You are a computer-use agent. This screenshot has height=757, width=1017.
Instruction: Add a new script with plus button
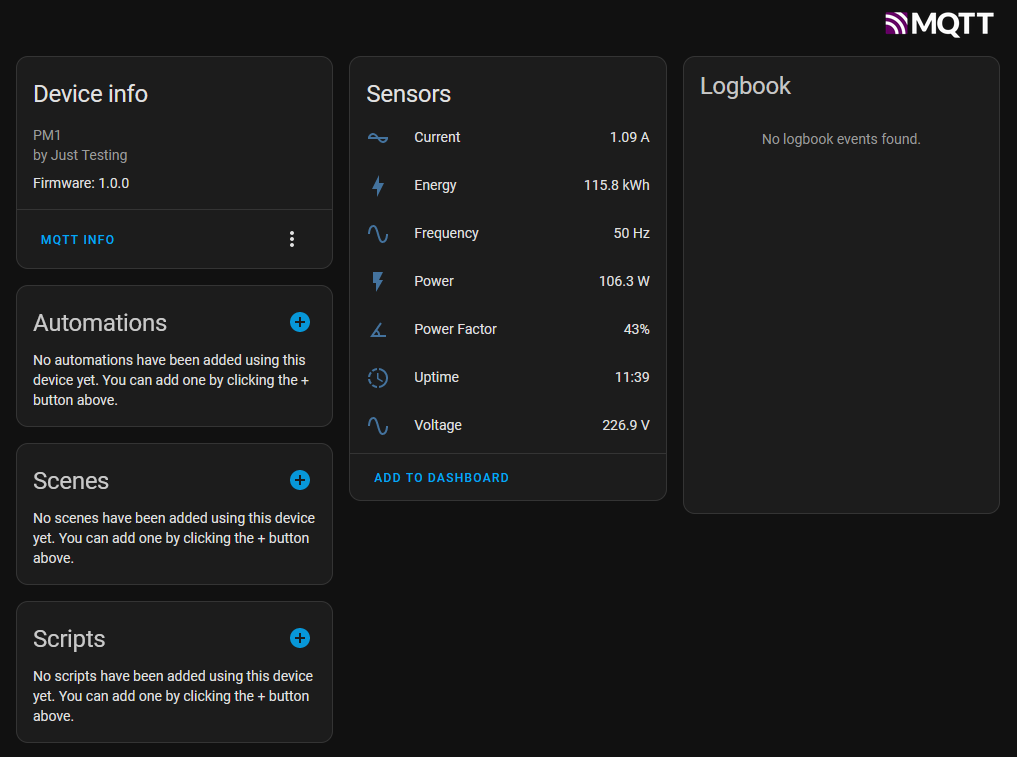300,638
